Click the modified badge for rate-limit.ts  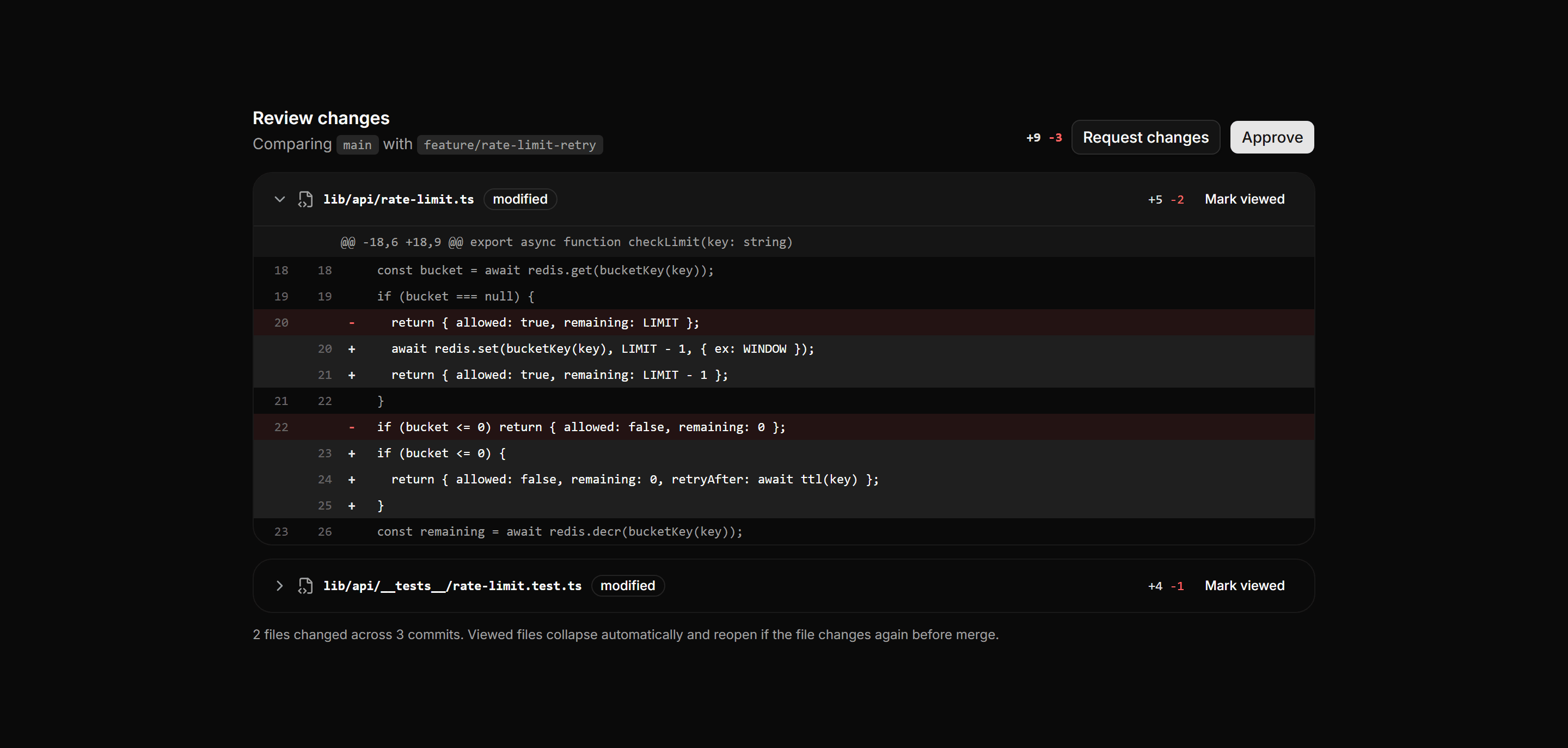click(520, 199)
